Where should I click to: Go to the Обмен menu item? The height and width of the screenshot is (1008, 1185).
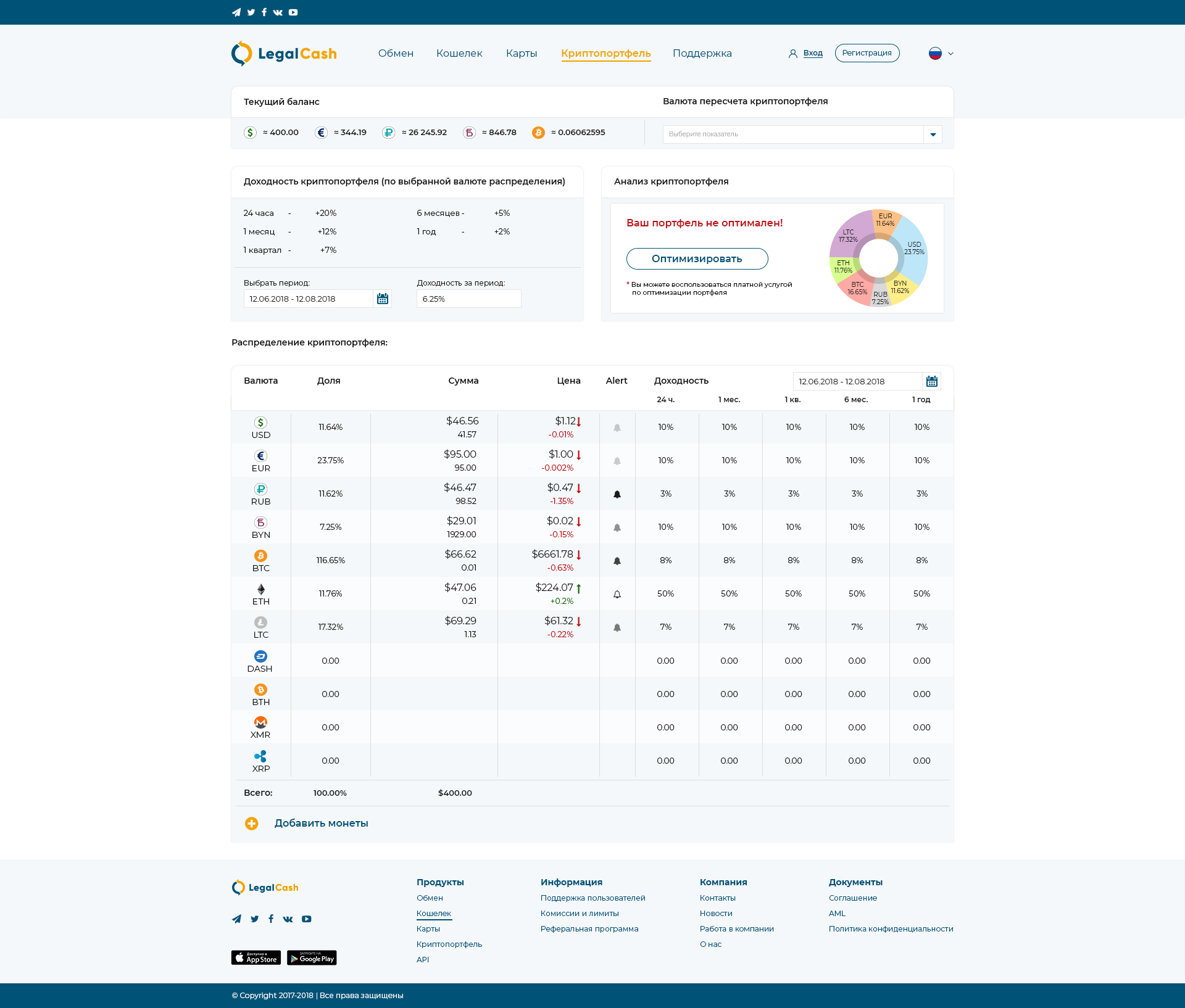point(396,54)
